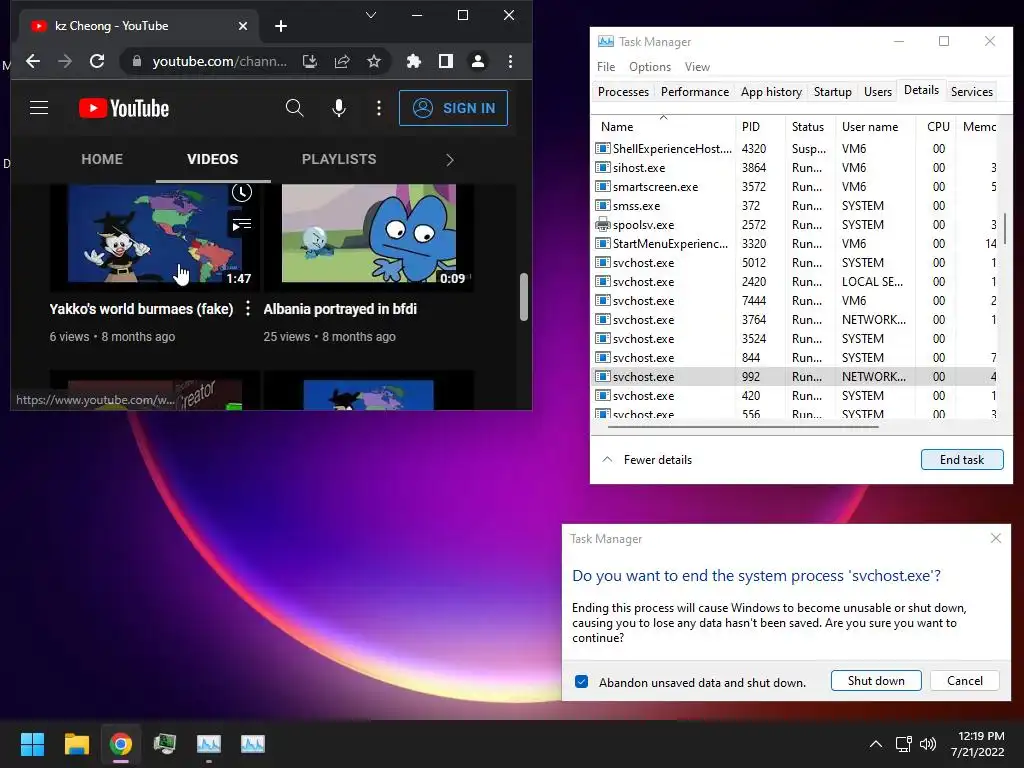Switch to Startup tab in Task Manager

(832, 92)
